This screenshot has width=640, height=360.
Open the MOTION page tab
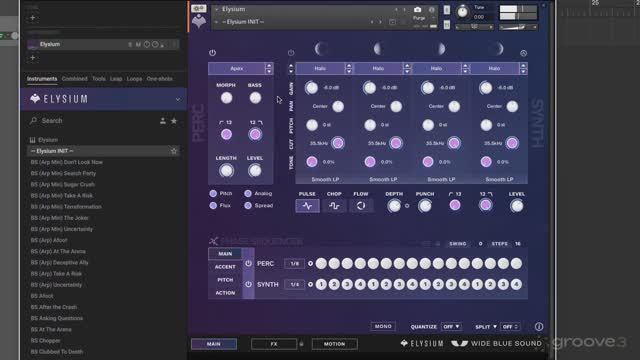[x=334, y=344]
